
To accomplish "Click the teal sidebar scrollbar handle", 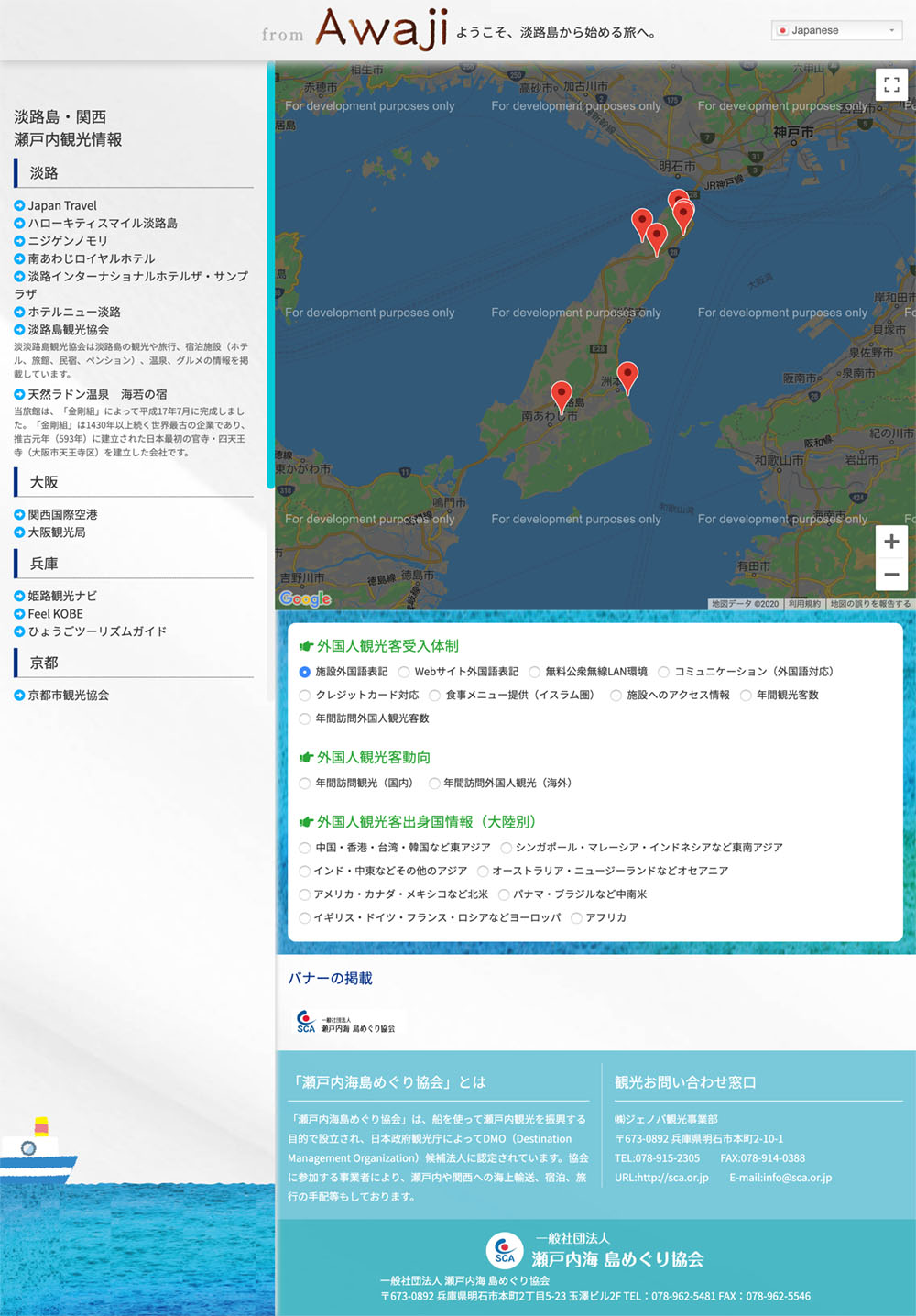I will 270,275.
